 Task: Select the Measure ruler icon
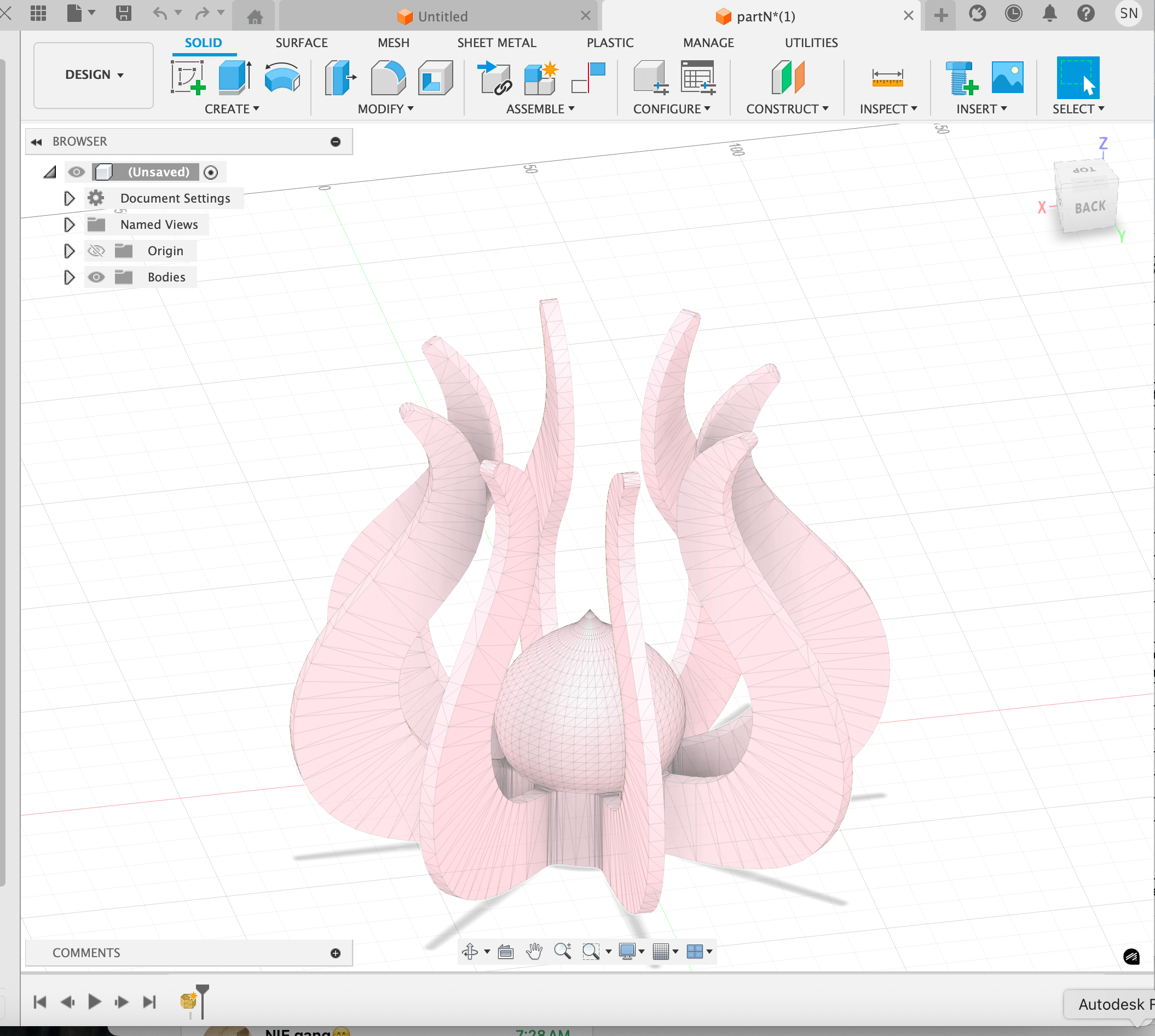pyautogui.click(x=887, y=77)
